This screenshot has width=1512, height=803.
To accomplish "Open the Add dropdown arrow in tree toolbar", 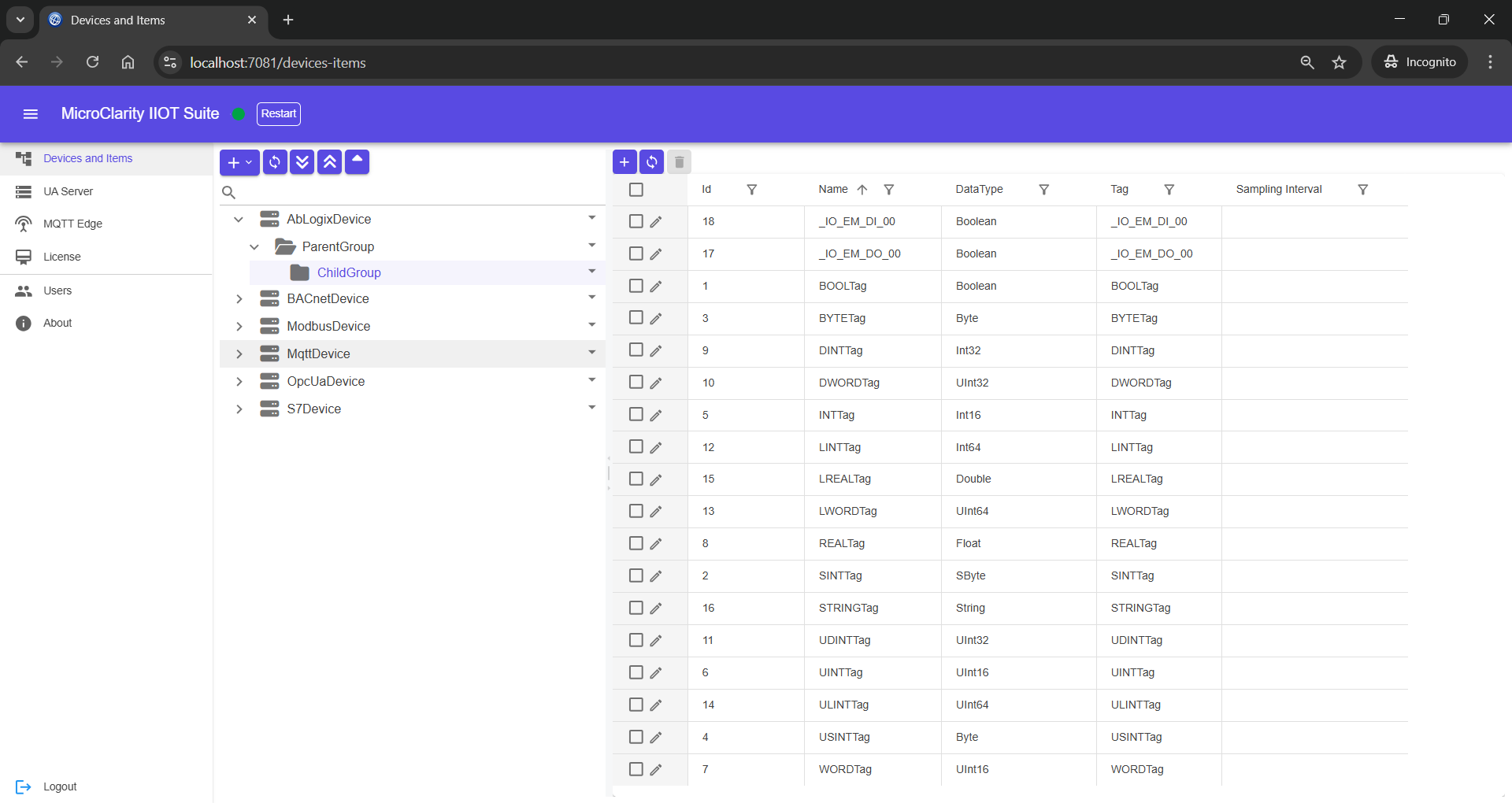I will pos(248,162).
